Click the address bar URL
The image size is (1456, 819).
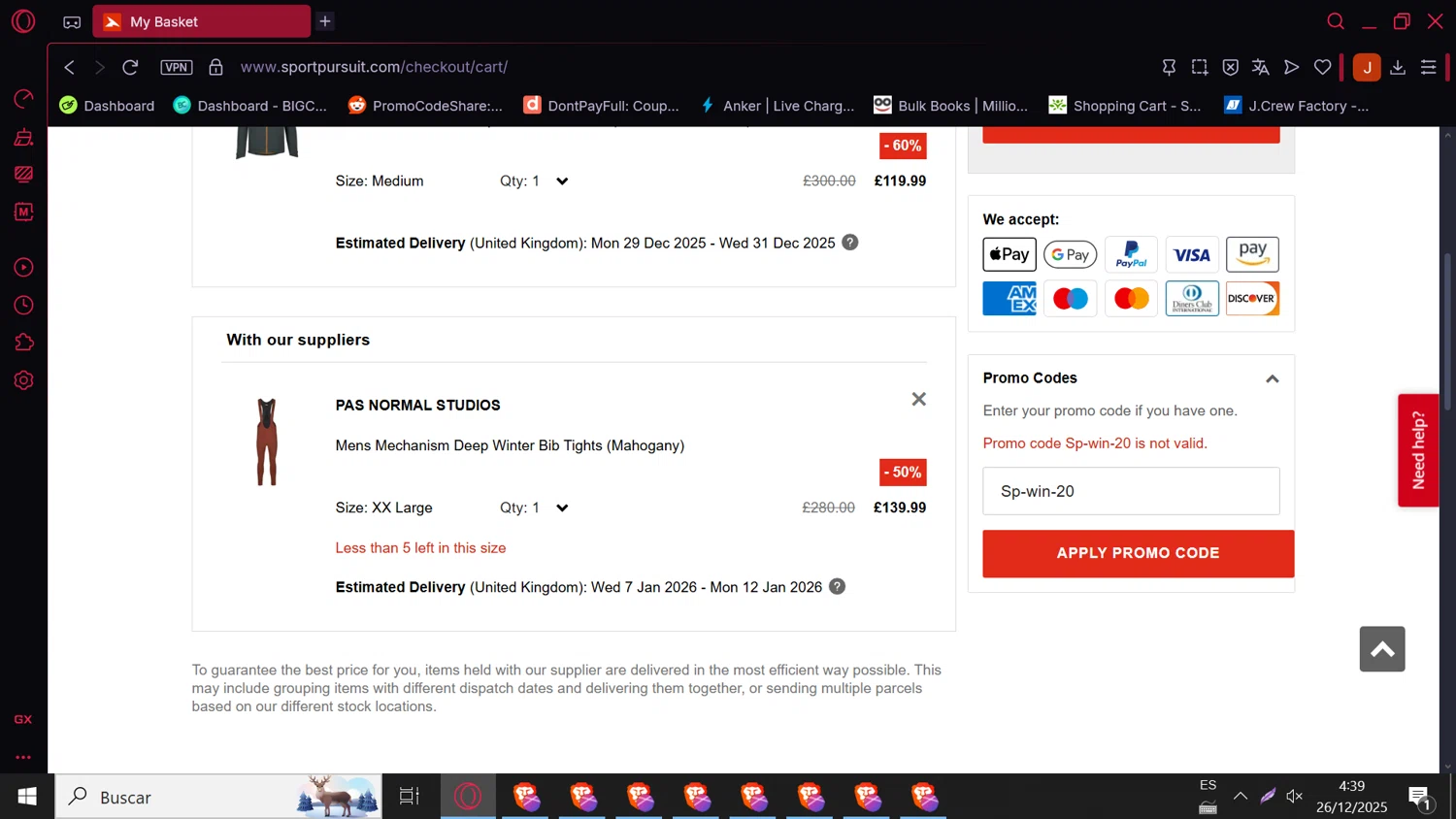coord(374,67)
